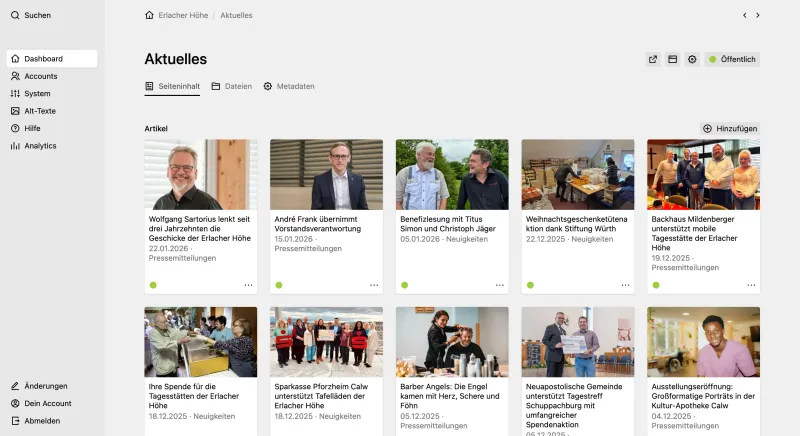Toggle status dot of Backhaus Mildenberger article
800x436 pixels.
tap(656, 285)
